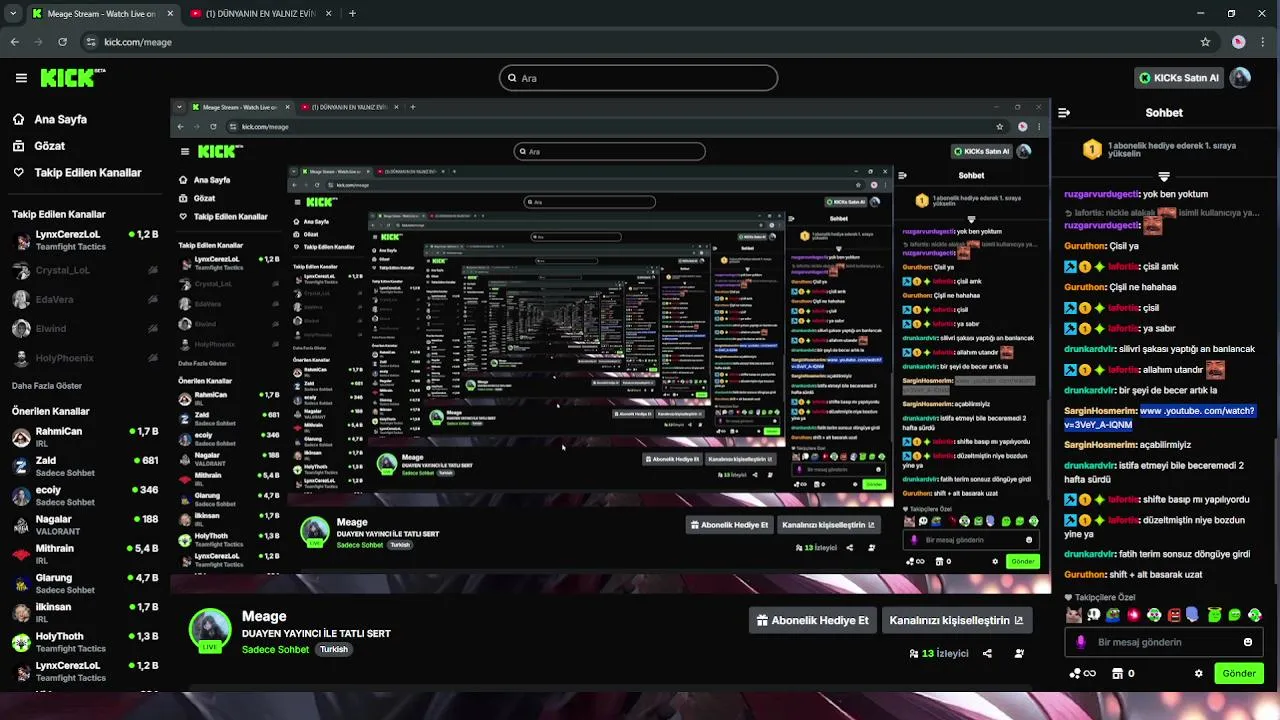Open Zald channel in sidebar

click(x=84, y=466)
